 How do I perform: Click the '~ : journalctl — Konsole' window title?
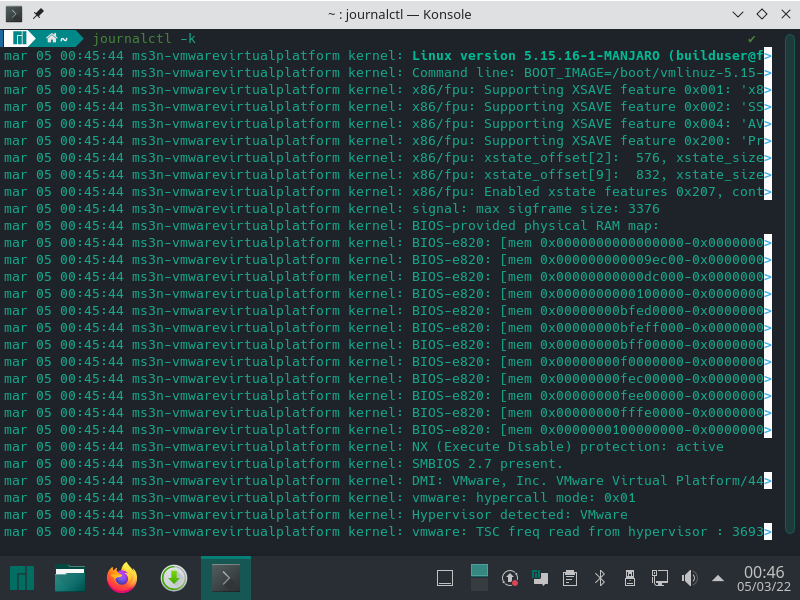coord(399,14)
